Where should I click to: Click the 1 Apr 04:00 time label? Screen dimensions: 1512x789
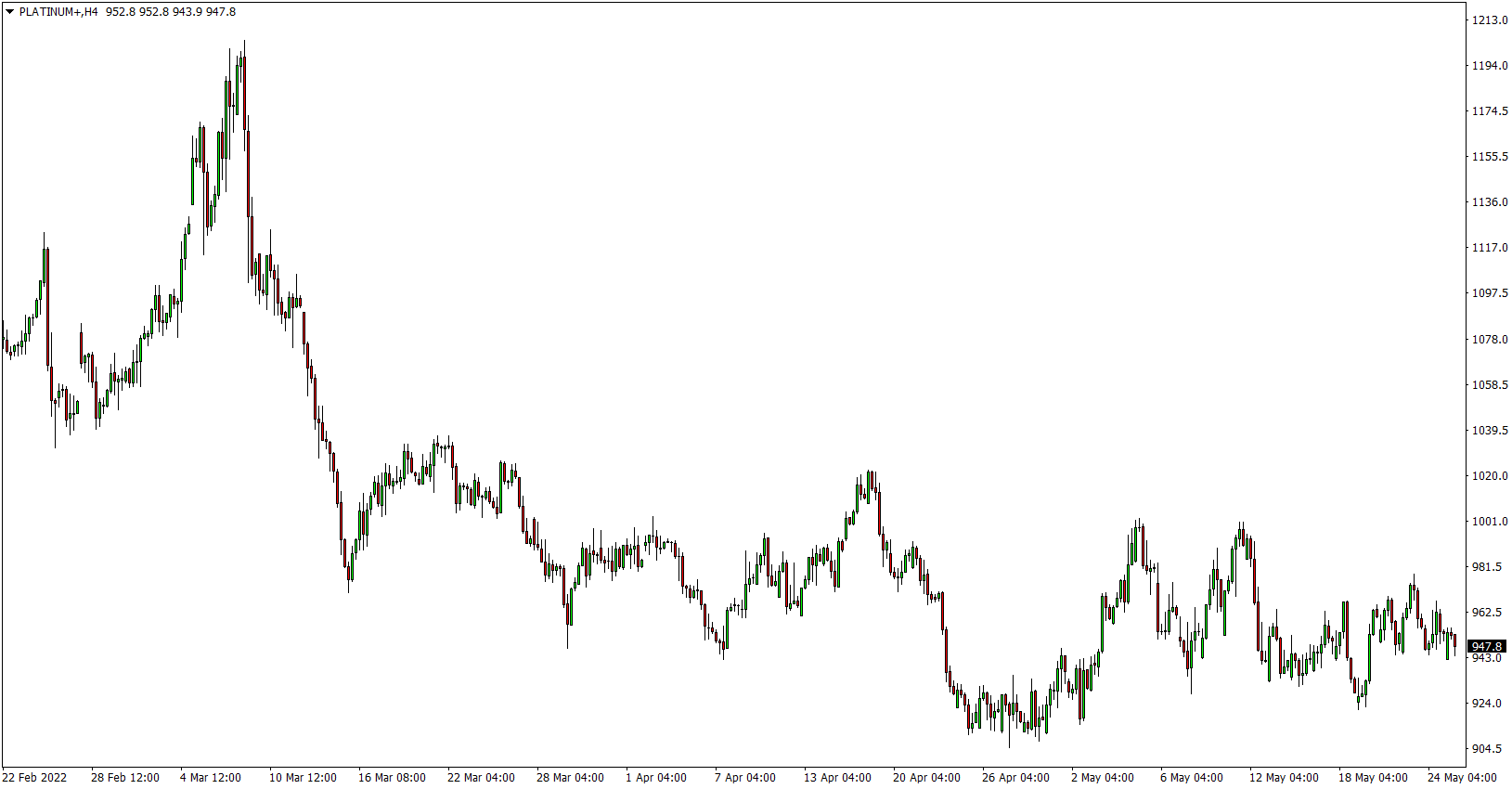[656, 778]
